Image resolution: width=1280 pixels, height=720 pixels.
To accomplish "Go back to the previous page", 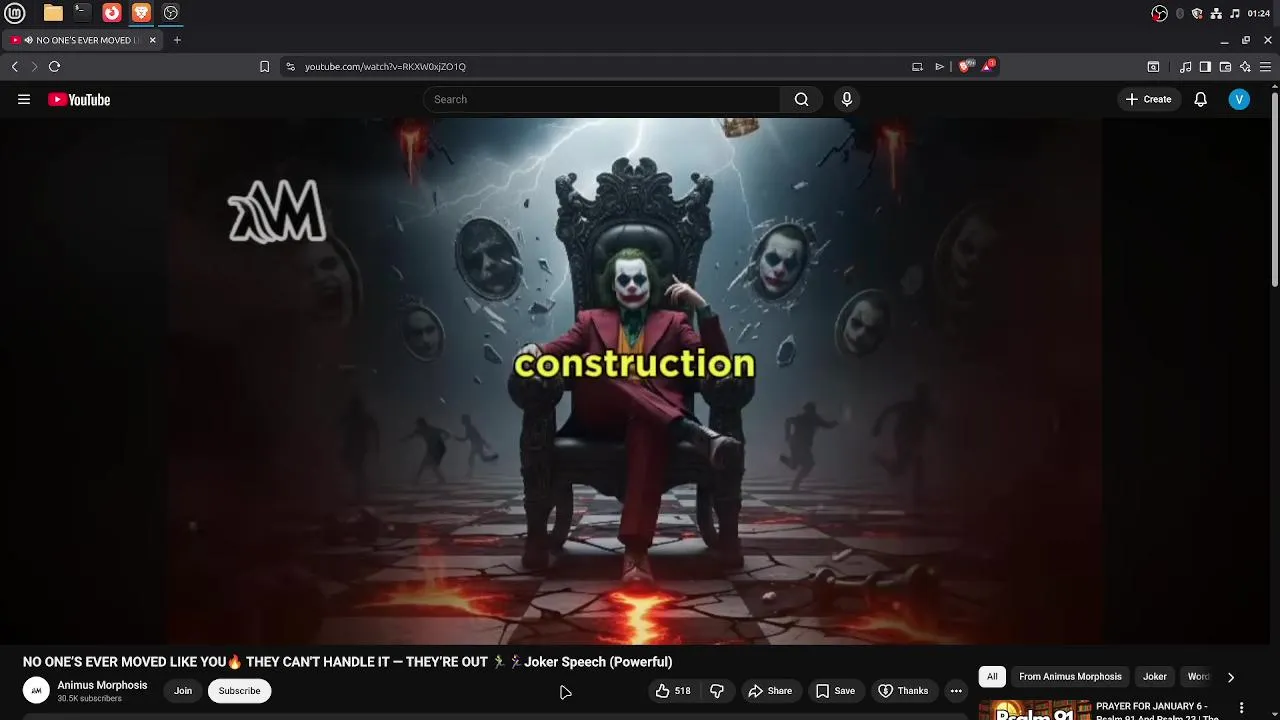I will tap(14, 67).
